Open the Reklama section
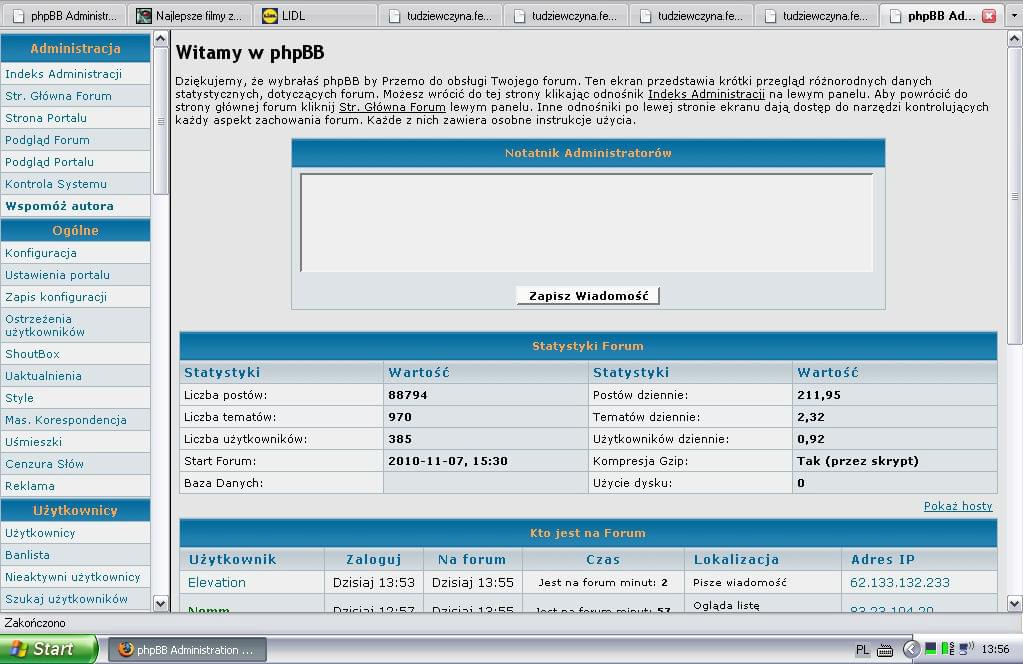 pyautogui.click(x=29, y=486)
